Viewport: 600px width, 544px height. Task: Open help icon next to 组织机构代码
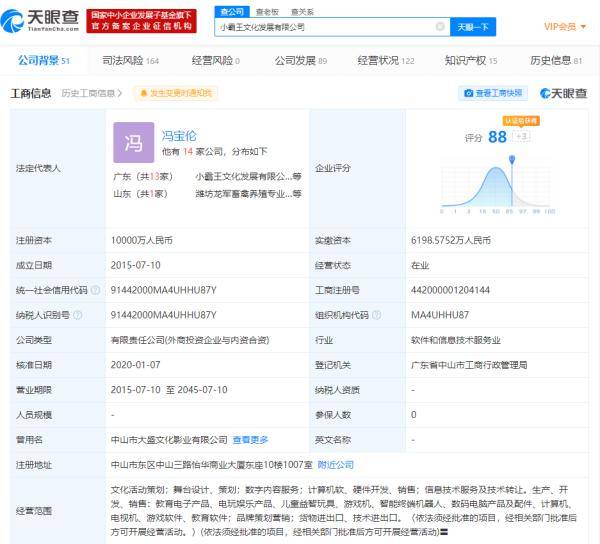click(x=377, y=315)
